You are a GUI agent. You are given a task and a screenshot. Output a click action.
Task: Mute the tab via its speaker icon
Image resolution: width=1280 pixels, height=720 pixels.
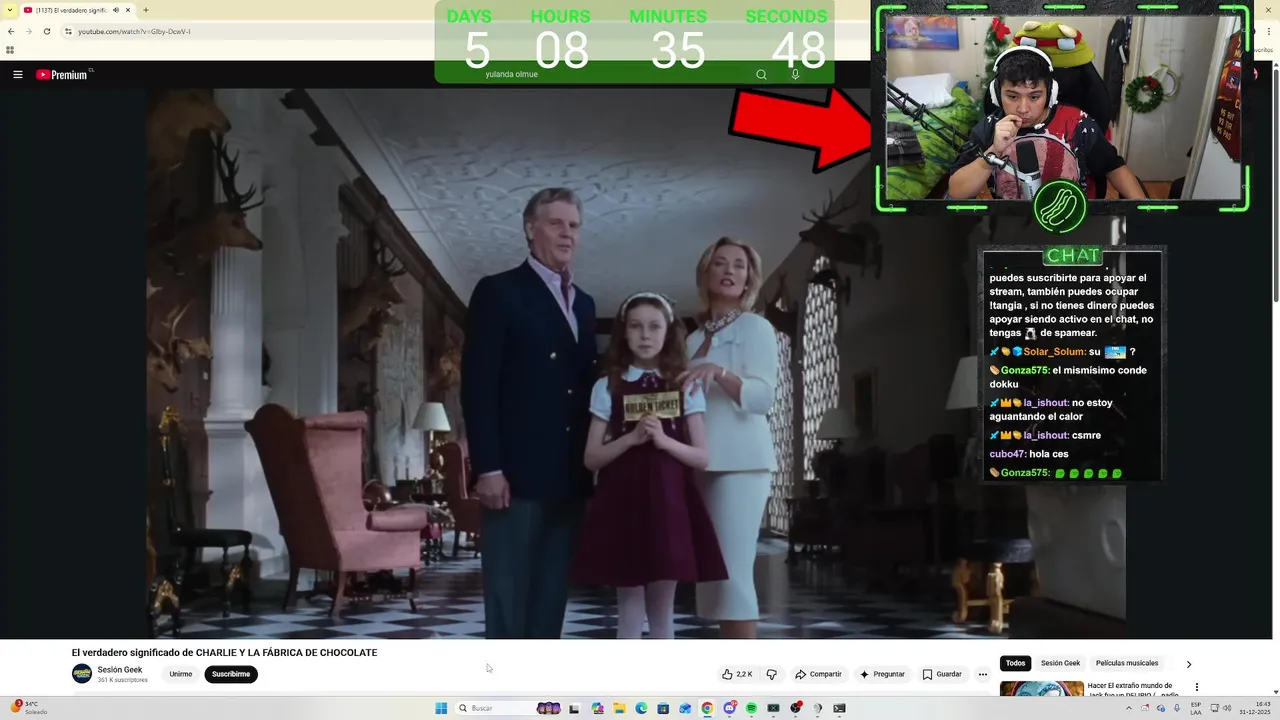coord(116,10)
